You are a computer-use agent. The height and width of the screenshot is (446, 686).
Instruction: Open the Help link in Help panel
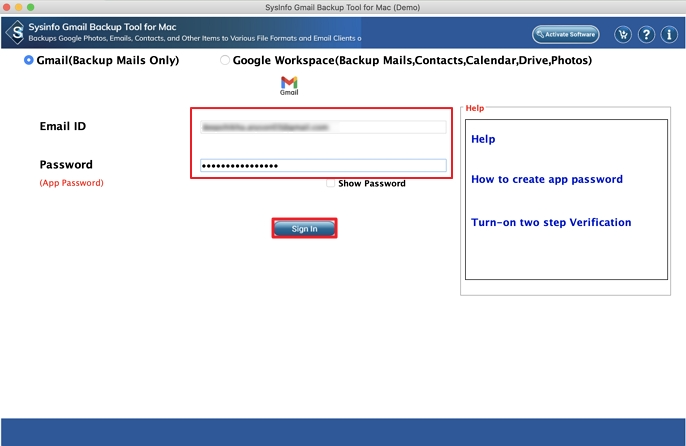coord(483,139)
